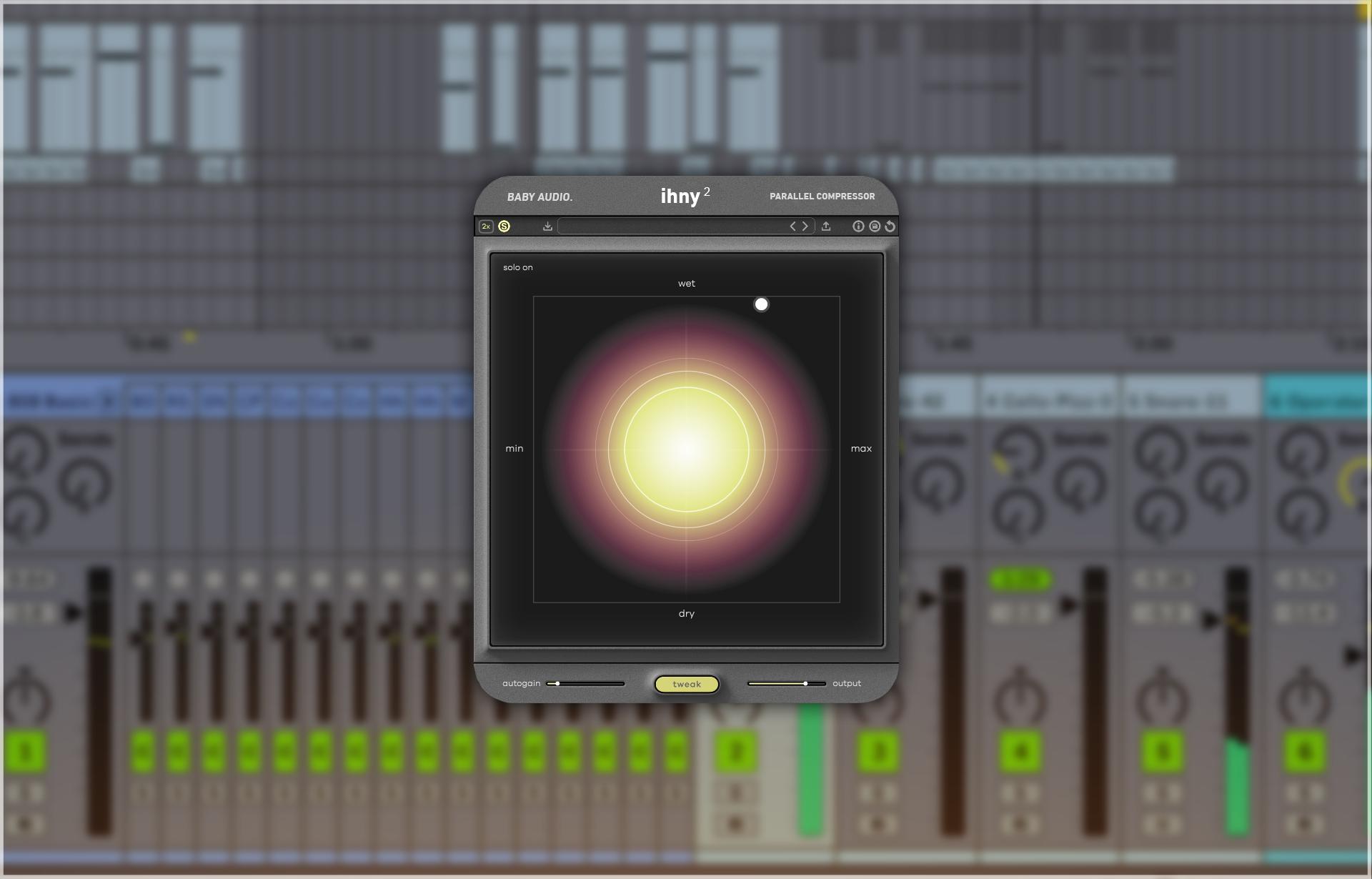Click the save preset disk icon
Viewport: 1372px width, 879px height.
pyautogui.click(x=875, y=227)
